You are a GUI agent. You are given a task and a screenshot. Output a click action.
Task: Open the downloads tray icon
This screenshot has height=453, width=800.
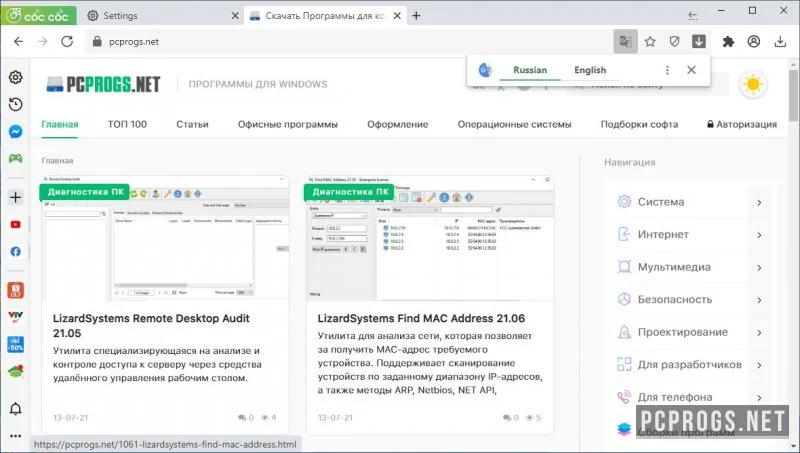(x=780, y=41)
